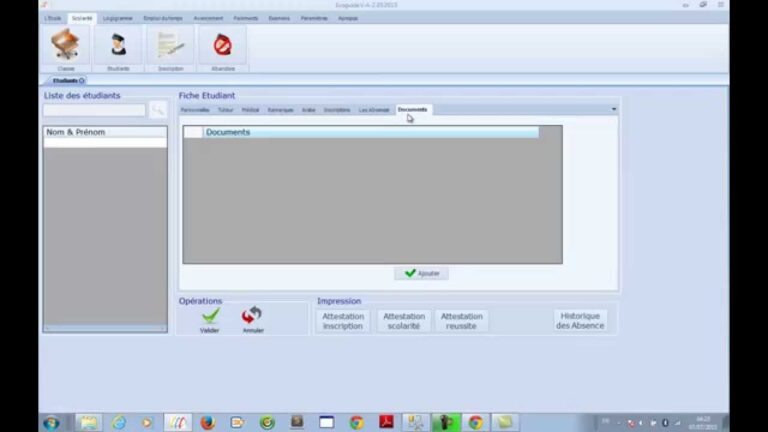This screenshot has width=768, height=432.
Task: Open Firefox from the taskbar
Action: [x=207, y=422]
